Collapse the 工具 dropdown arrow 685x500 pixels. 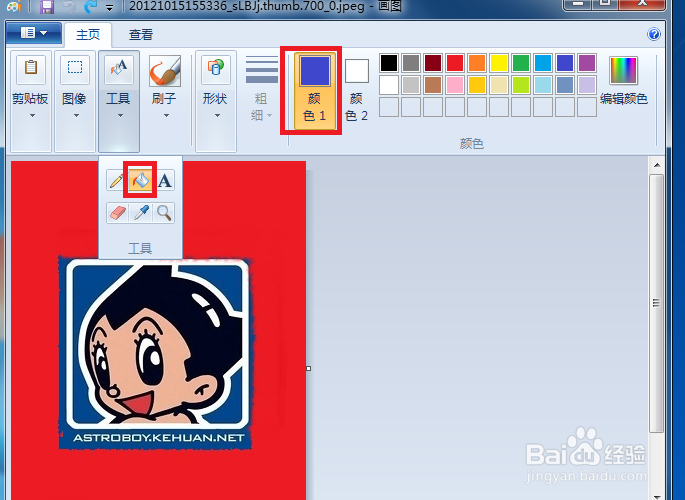point(120,116)
